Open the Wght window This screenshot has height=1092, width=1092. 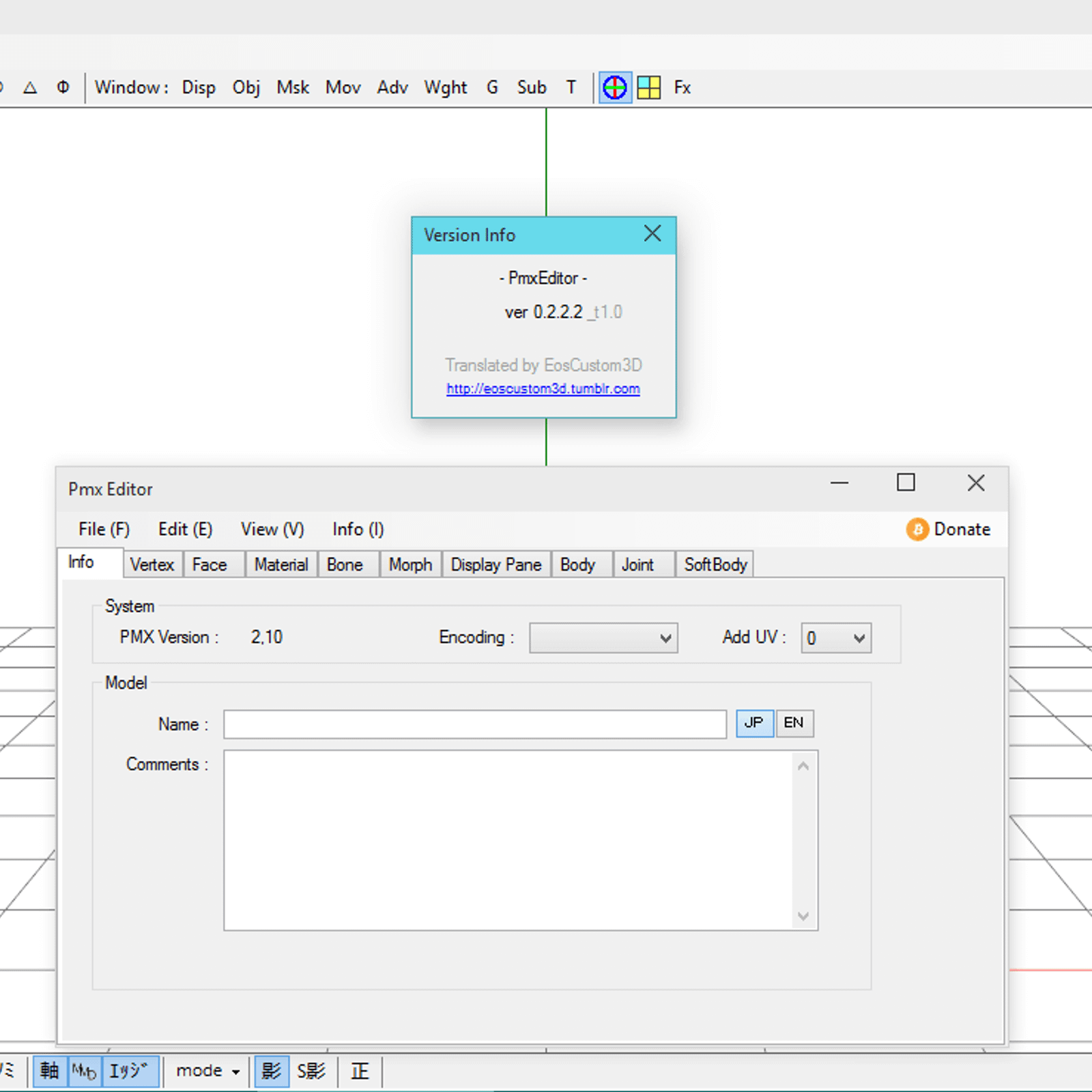[x=446, y=87]
